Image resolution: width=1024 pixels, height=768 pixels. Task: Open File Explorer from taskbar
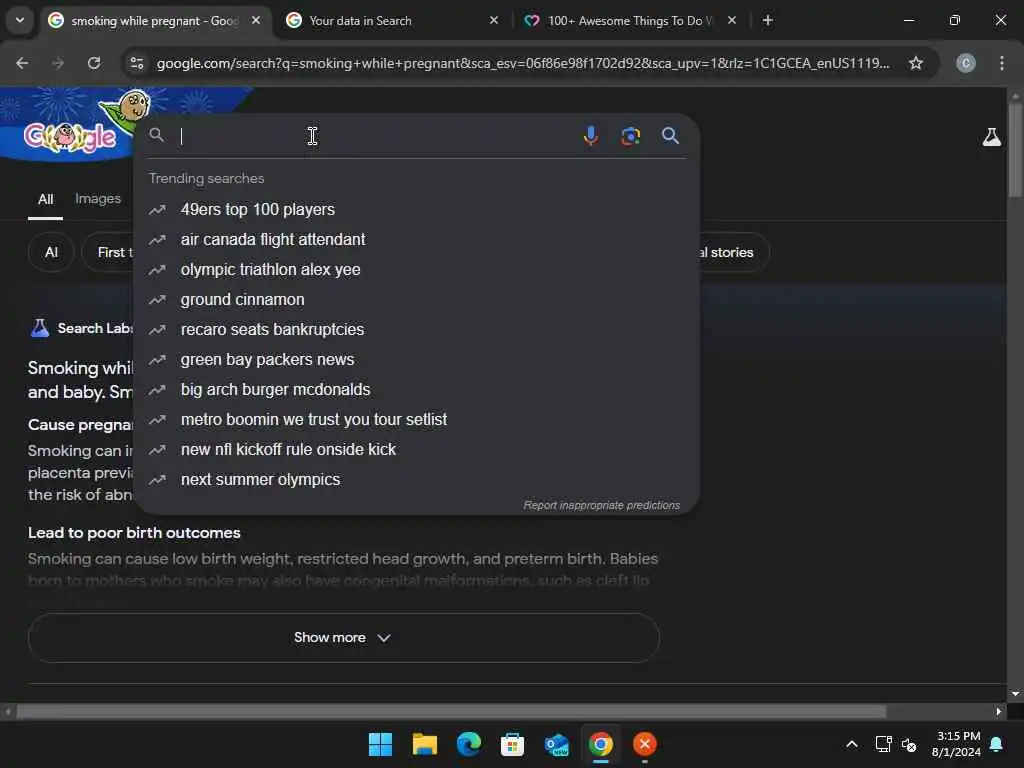point(424,744)
